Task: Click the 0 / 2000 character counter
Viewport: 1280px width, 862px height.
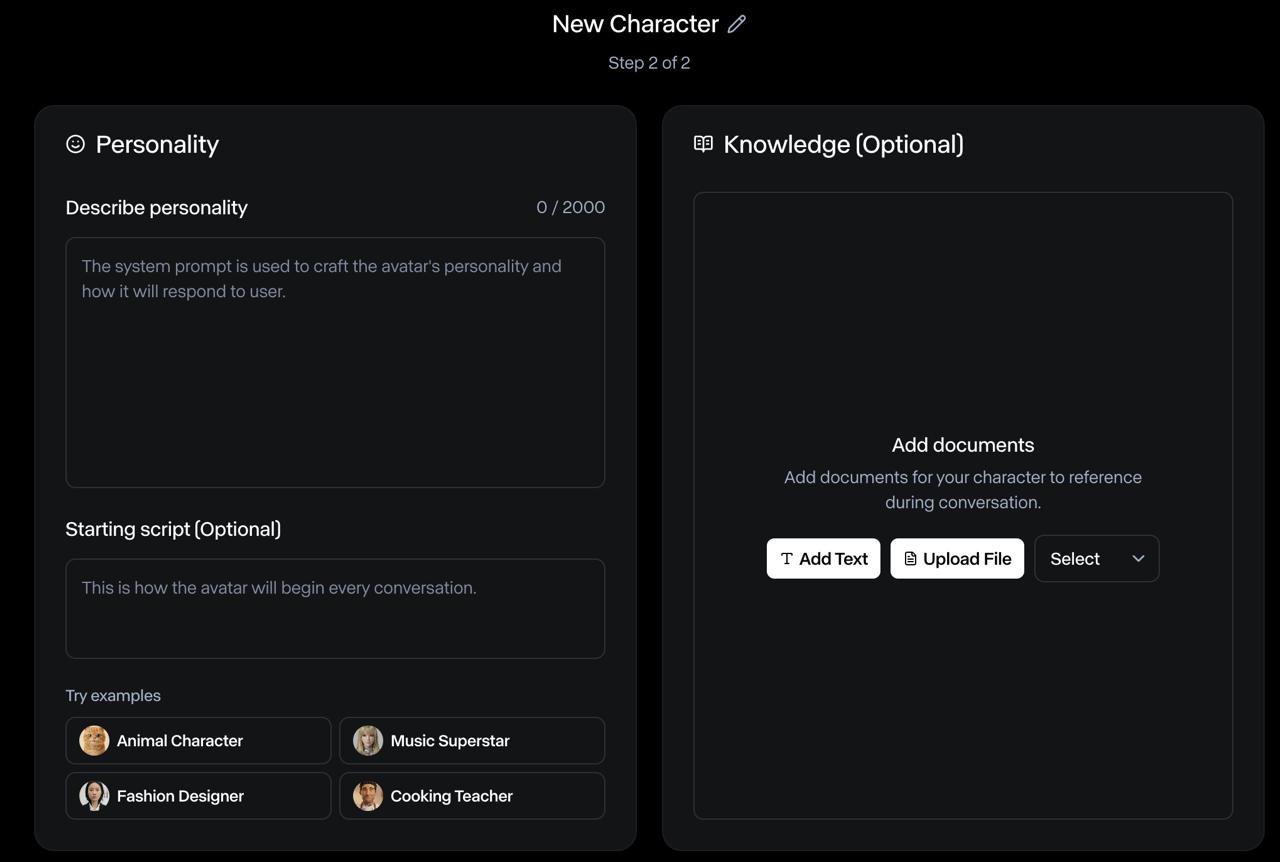Action: (570, 207)
